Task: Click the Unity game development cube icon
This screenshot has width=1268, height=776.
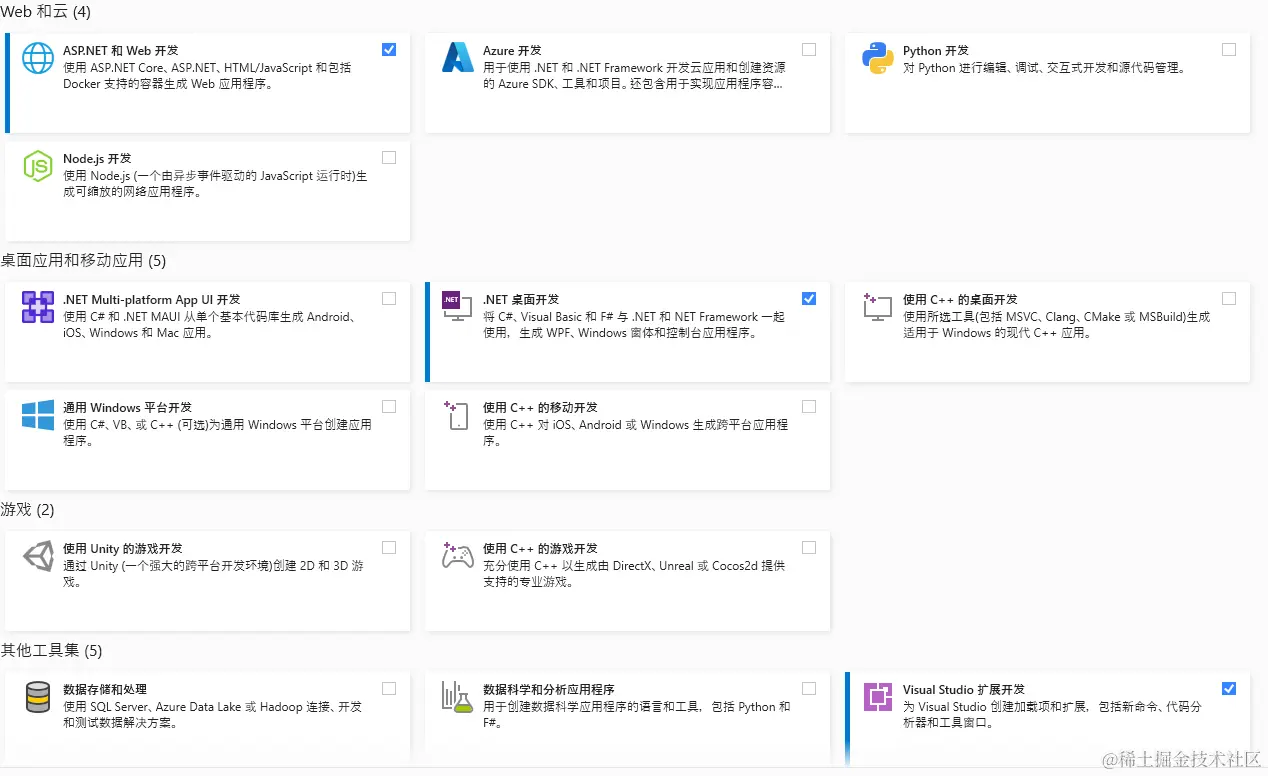Action: (38, 556)
